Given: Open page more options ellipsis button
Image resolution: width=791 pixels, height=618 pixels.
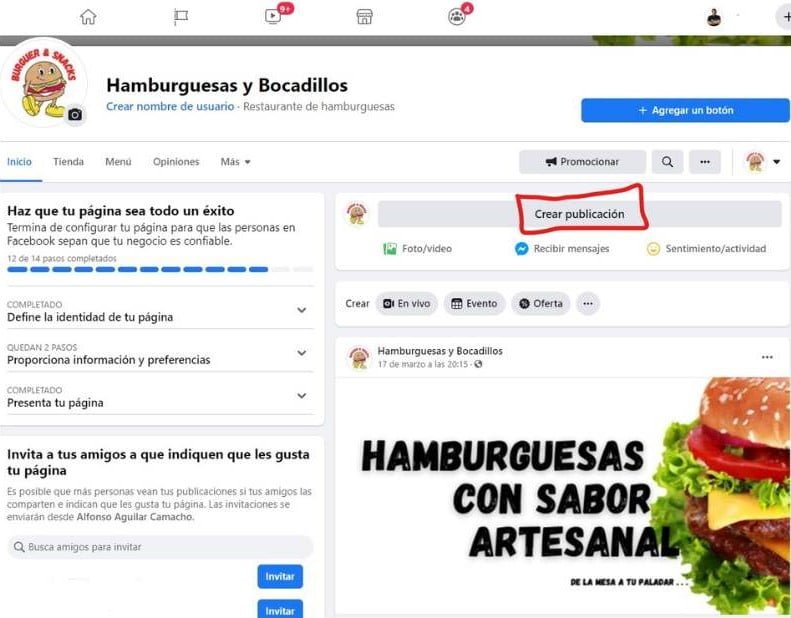Looking at the screenshot, I should pos(705,162).
